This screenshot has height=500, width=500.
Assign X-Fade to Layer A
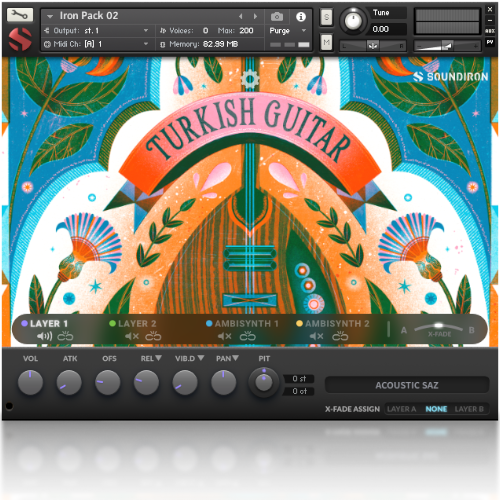click(401, 409)
